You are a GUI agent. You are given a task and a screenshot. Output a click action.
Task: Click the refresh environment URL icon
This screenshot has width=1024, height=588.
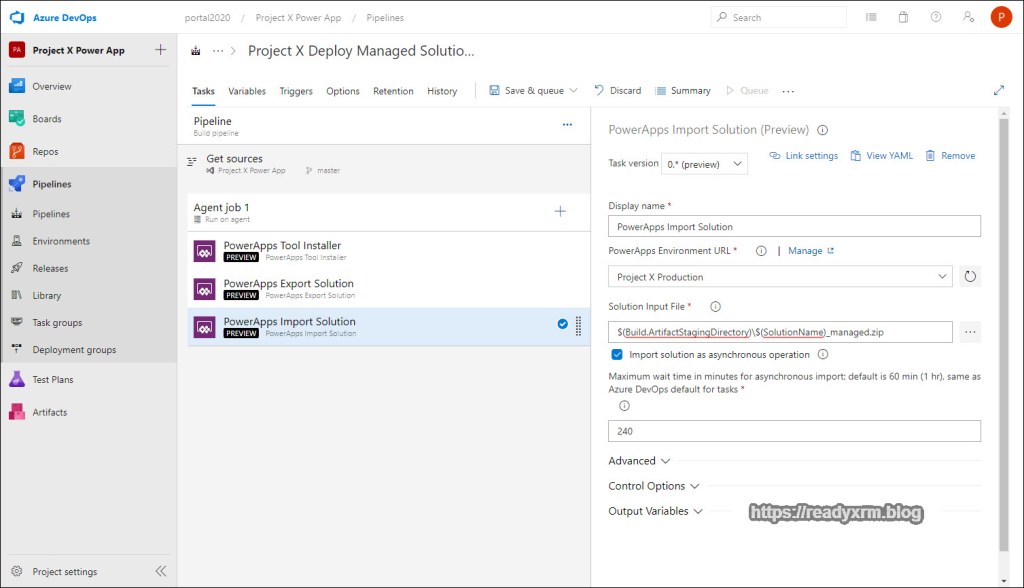coord(969,277)
